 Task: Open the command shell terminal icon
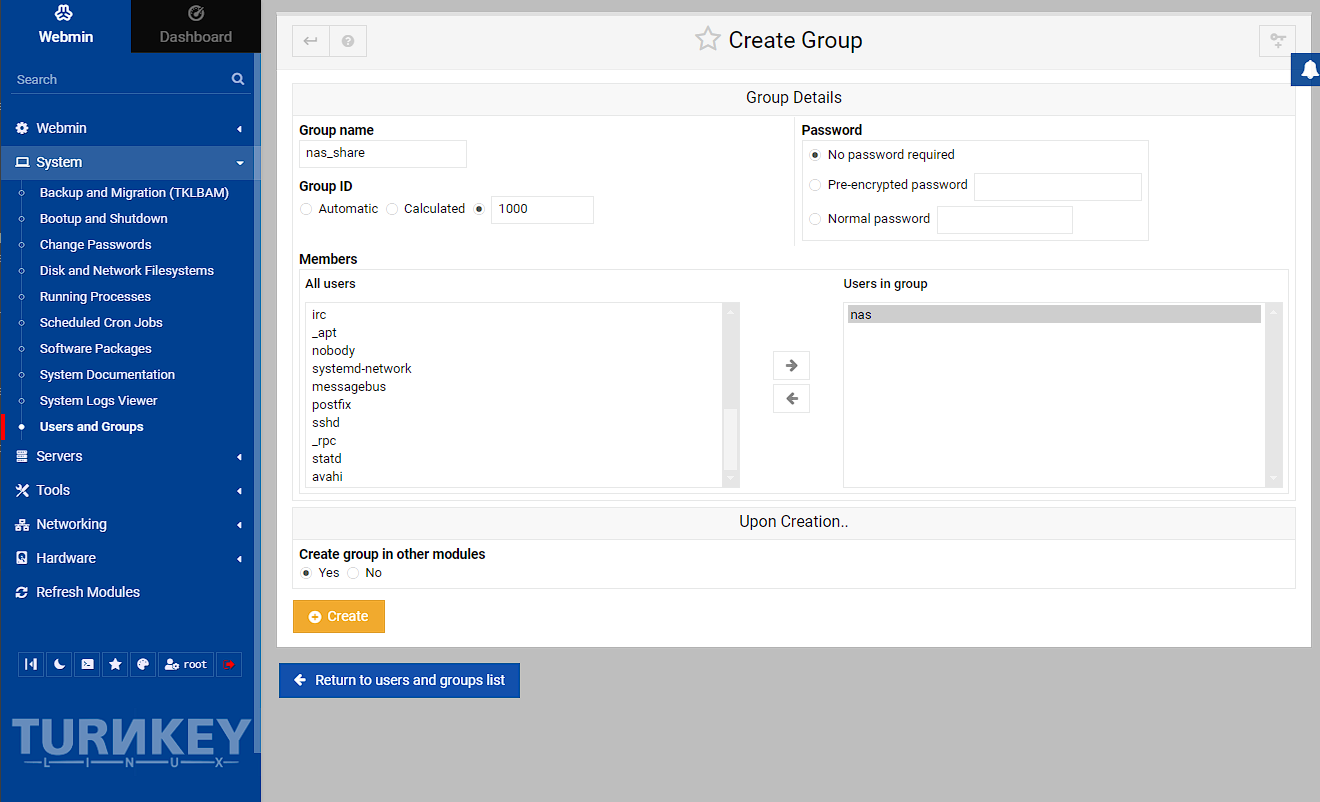(x=88, y=664)
